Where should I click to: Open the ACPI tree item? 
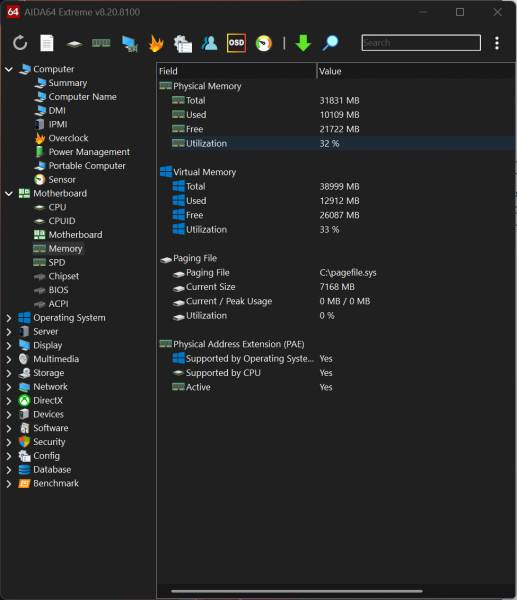[58, 304]
